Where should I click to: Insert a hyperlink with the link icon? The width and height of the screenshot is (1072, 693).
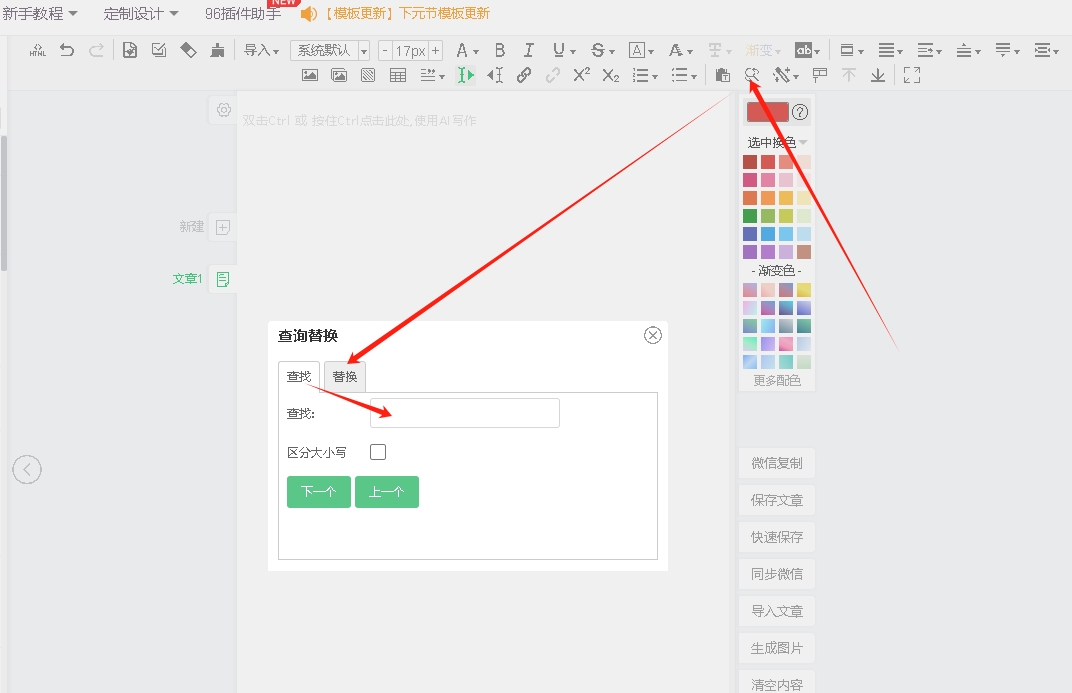[x=524, y=75]
